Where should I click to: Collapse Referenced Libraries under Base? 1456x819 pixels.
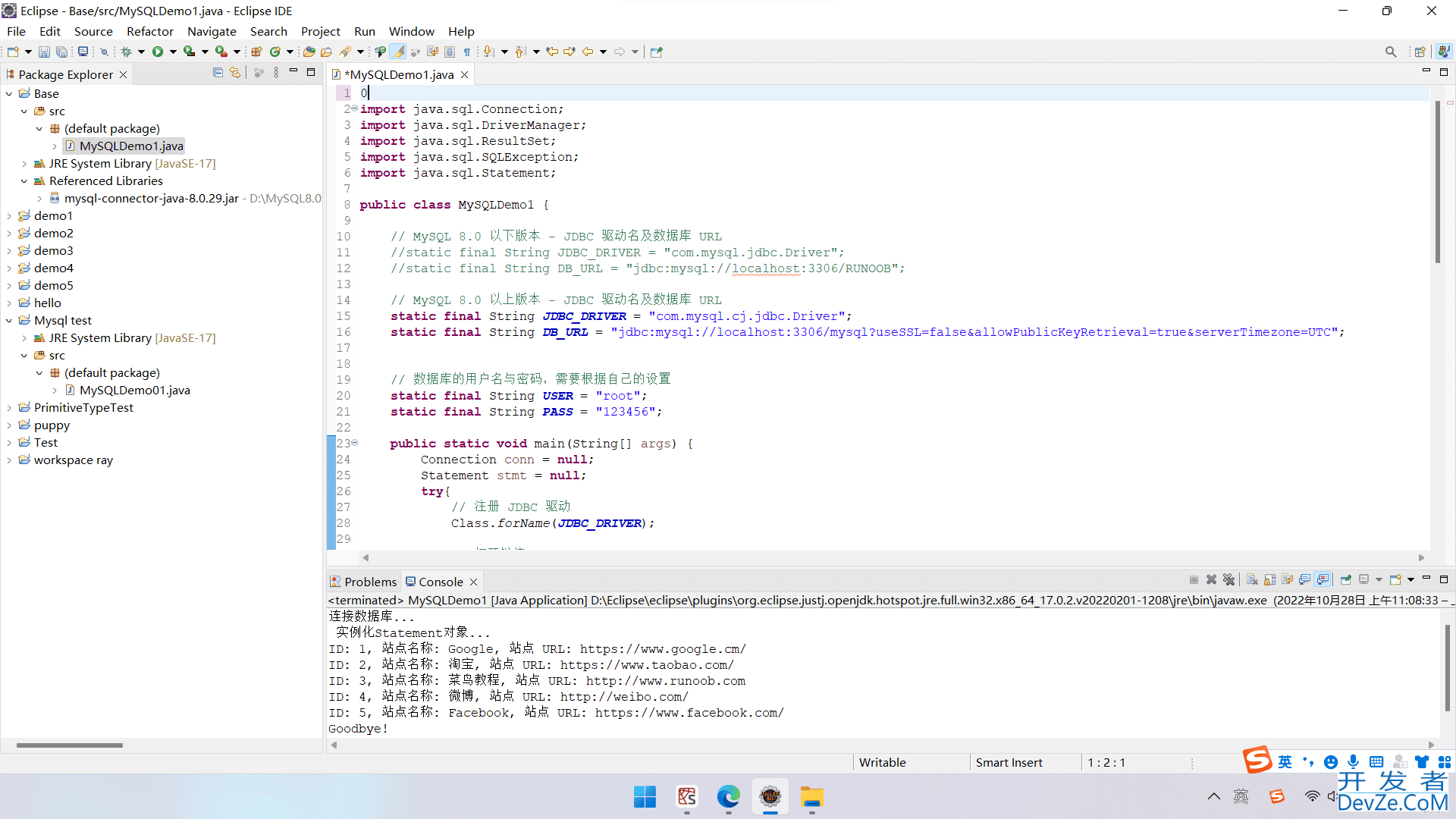pyautogui.click(x=24, y=181)
